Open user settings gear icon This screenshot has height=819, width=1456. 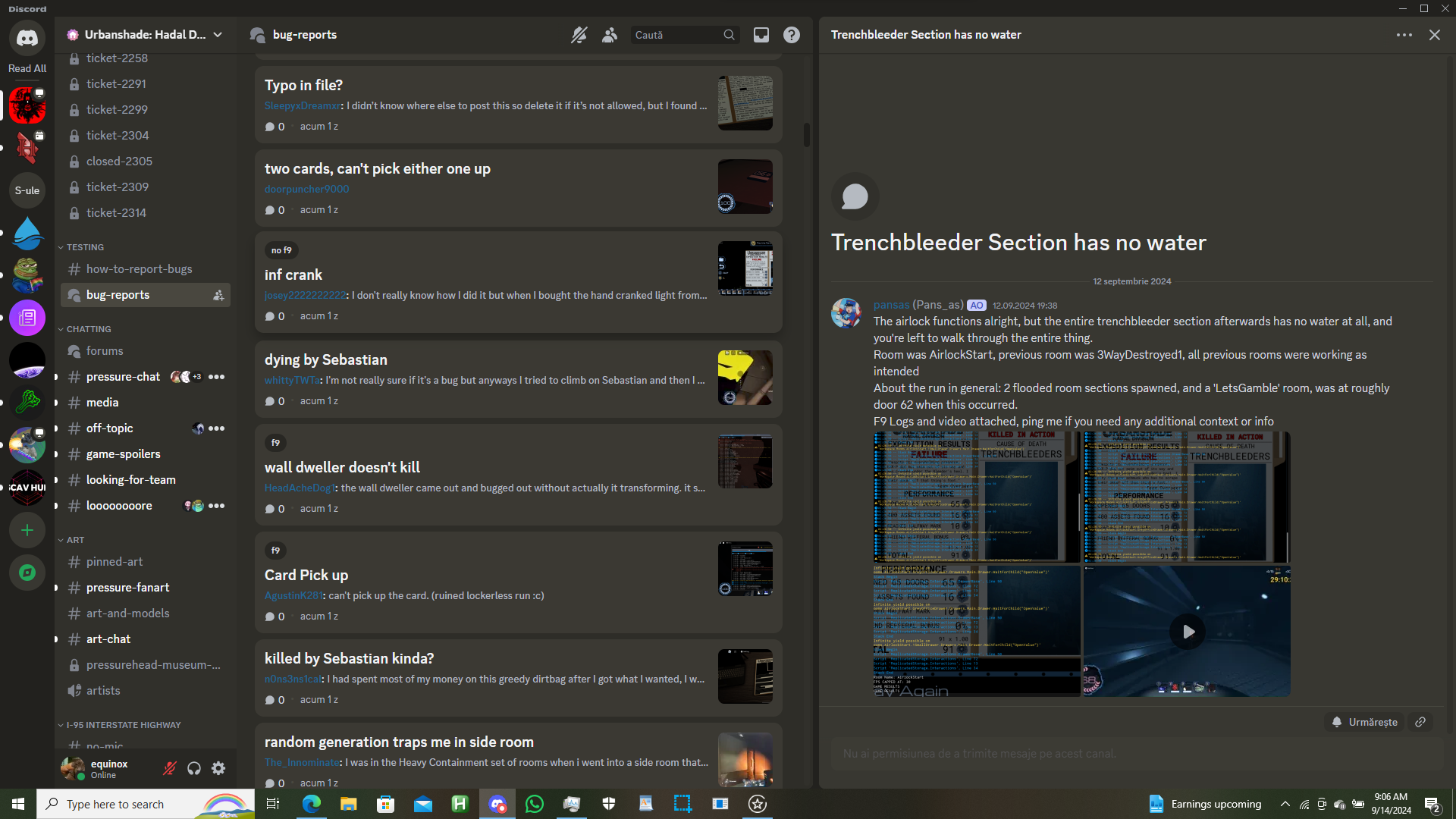click(218, 768)
